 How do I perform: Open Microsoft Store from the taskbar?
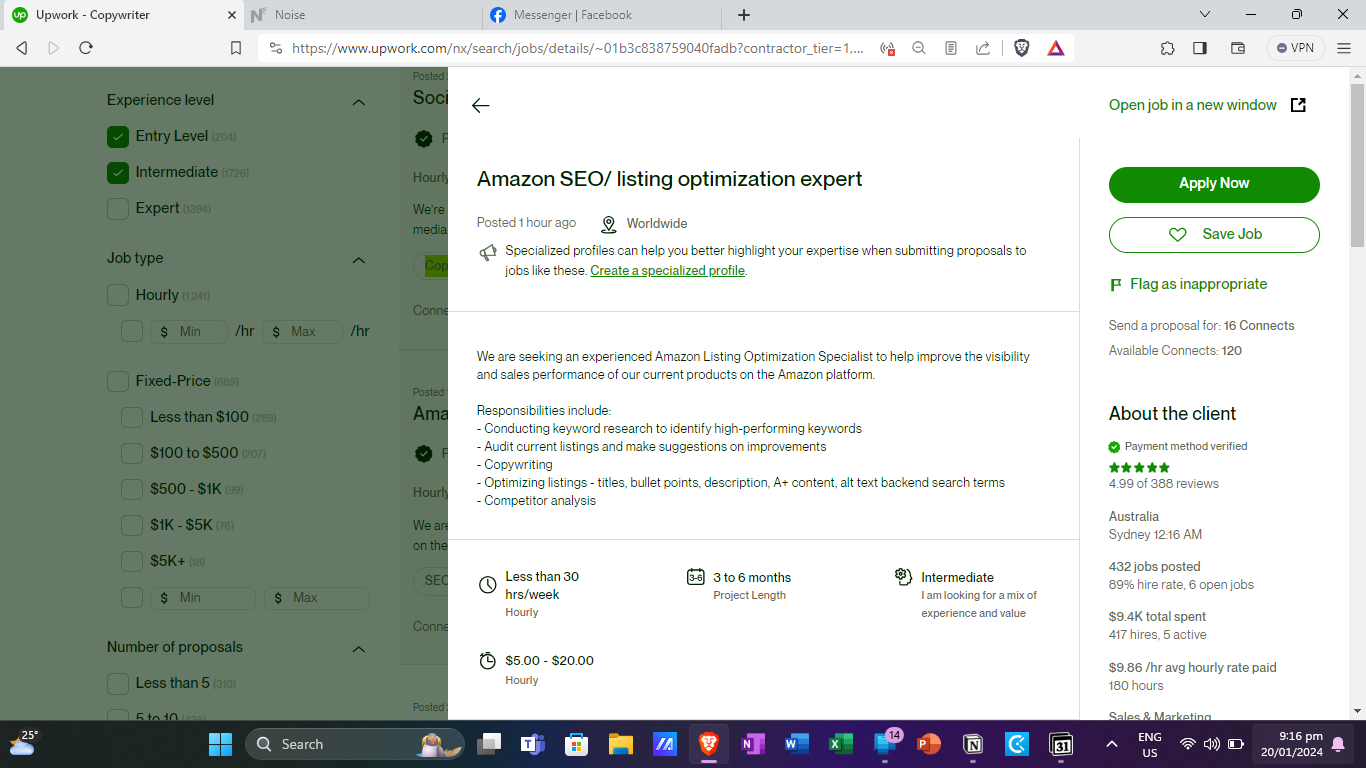pos(576,744)
